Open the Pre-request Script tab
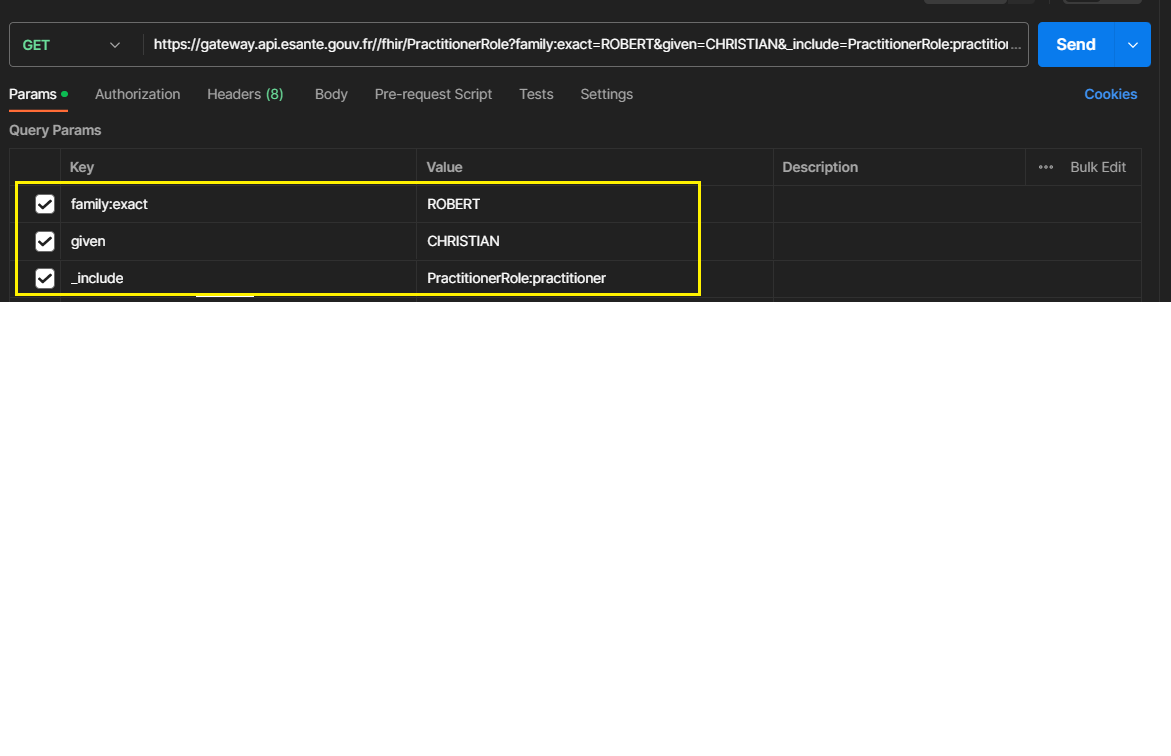This screenshot has width=1171, height=756. [433, 94]
